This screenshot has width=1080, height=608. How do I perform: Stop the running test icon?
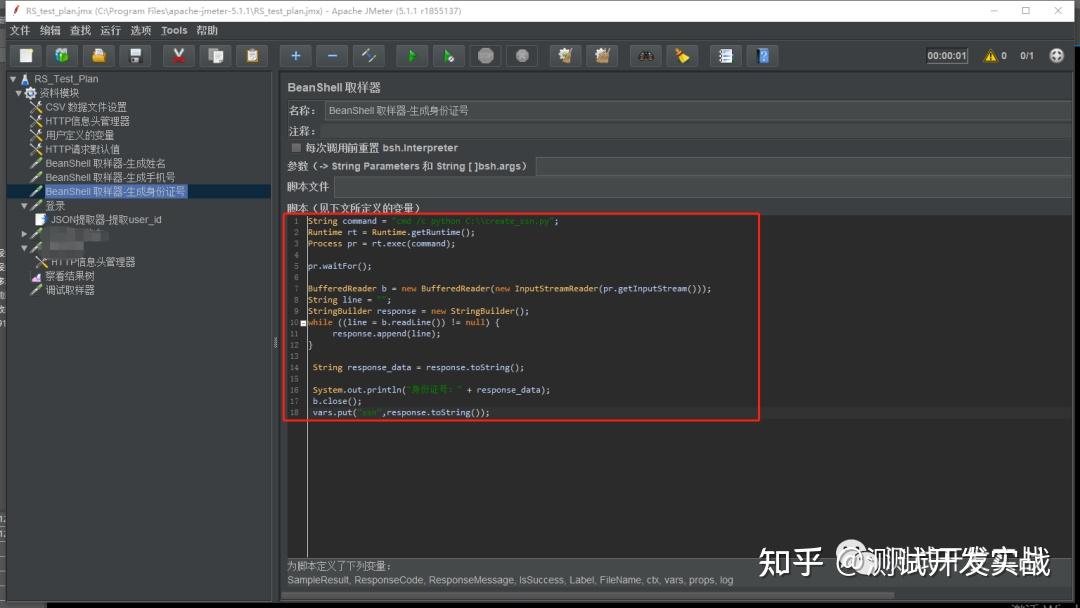click(486, 56)
